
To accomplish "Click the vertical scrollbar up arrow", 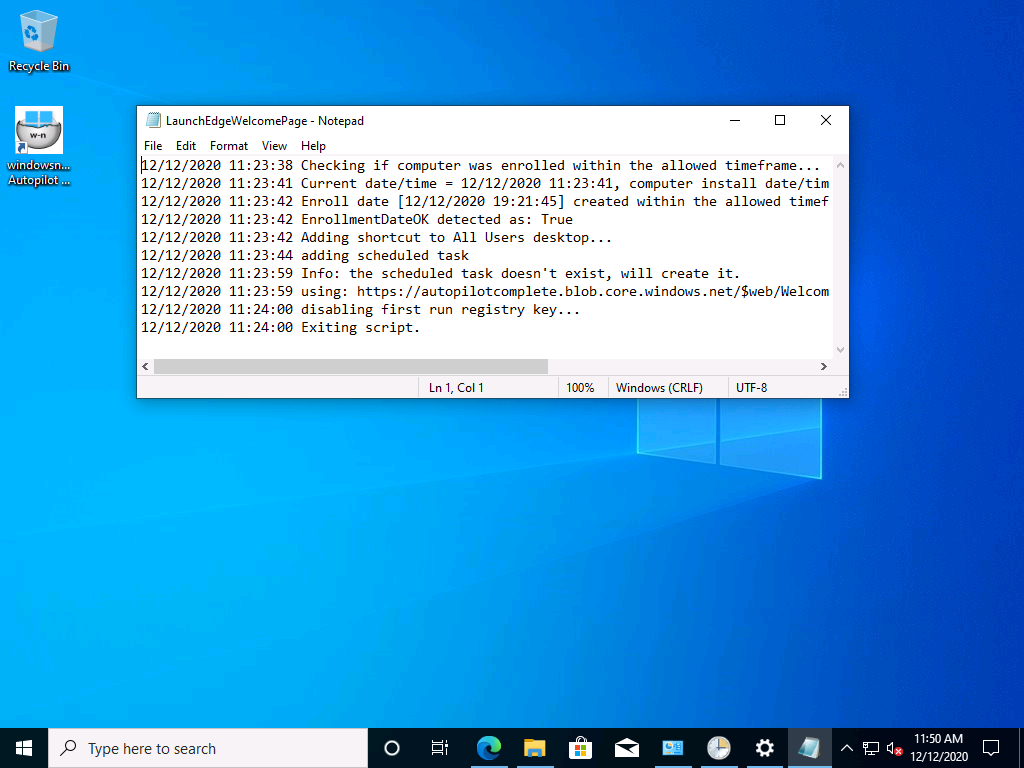I will pos(840,165).
